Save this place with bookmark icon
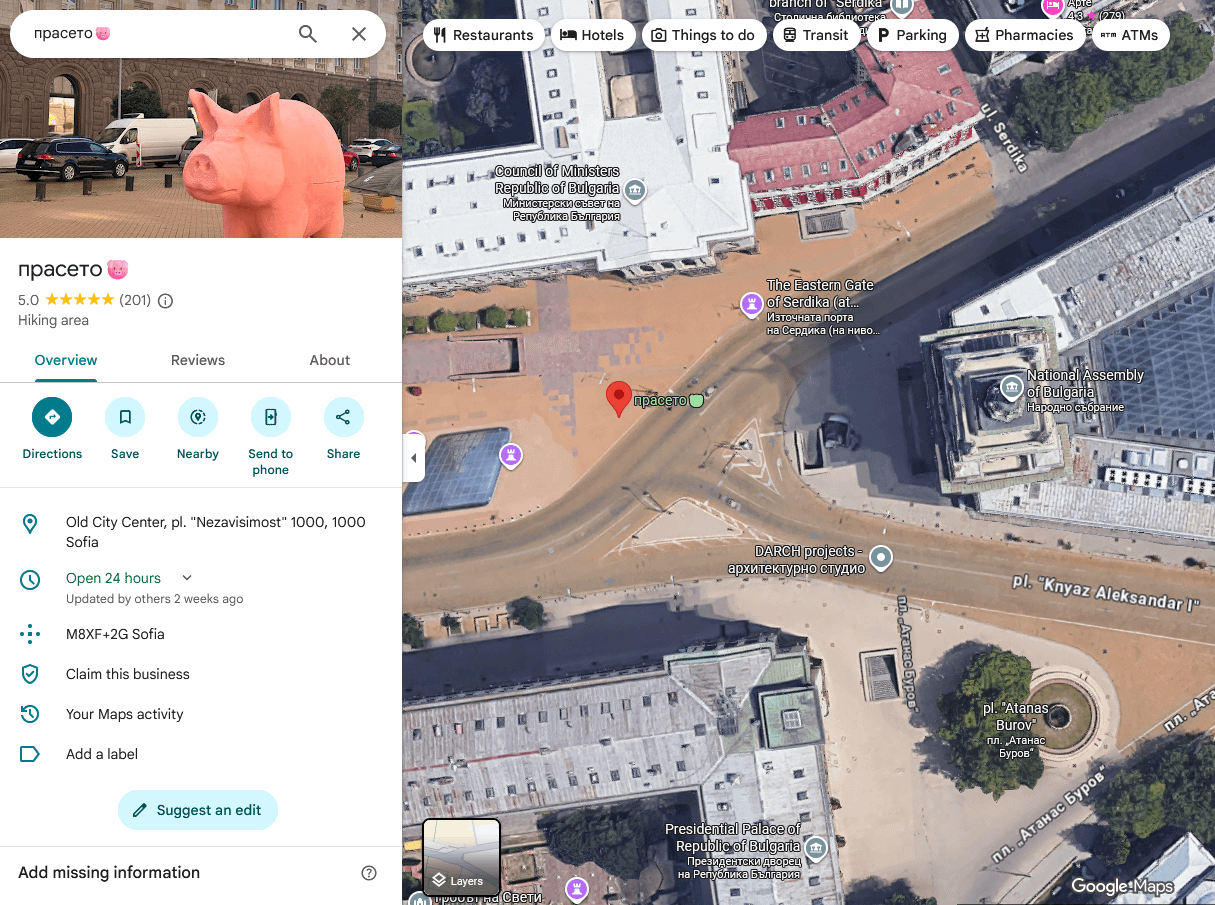Screen dimensions: 1215x905 coord(125,417)
